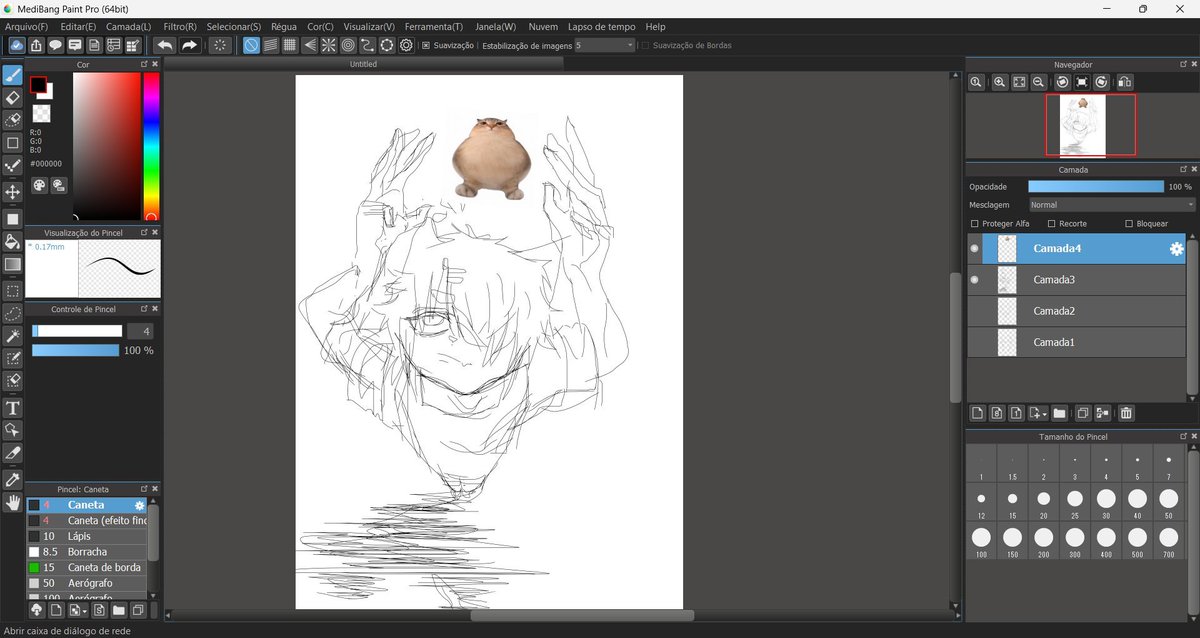Check Proteger Alfa option

[975, 224]
